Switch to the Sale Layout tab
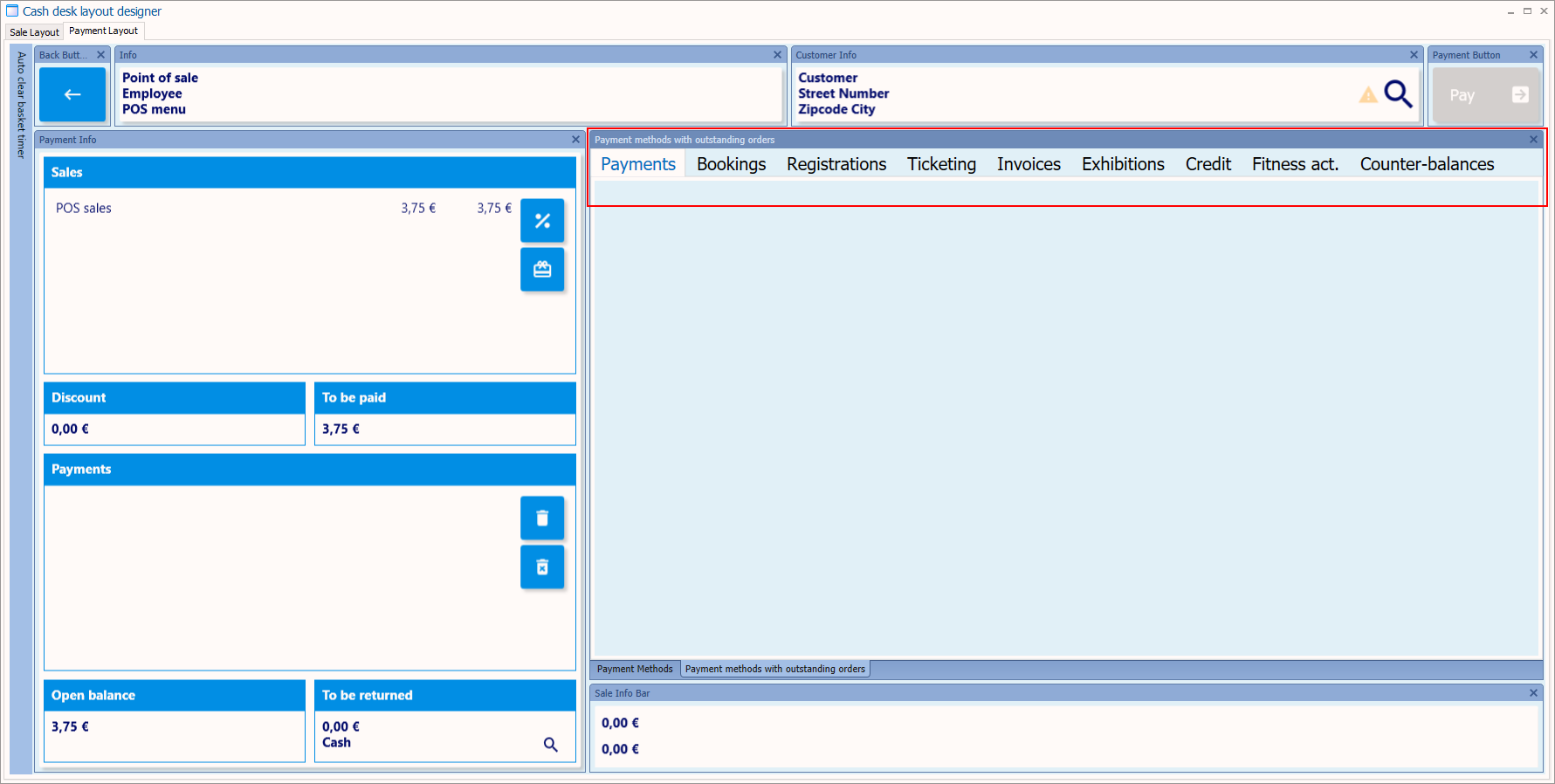Image resolution: width=1555 pixels, height=784 pixels. [35, 32]
